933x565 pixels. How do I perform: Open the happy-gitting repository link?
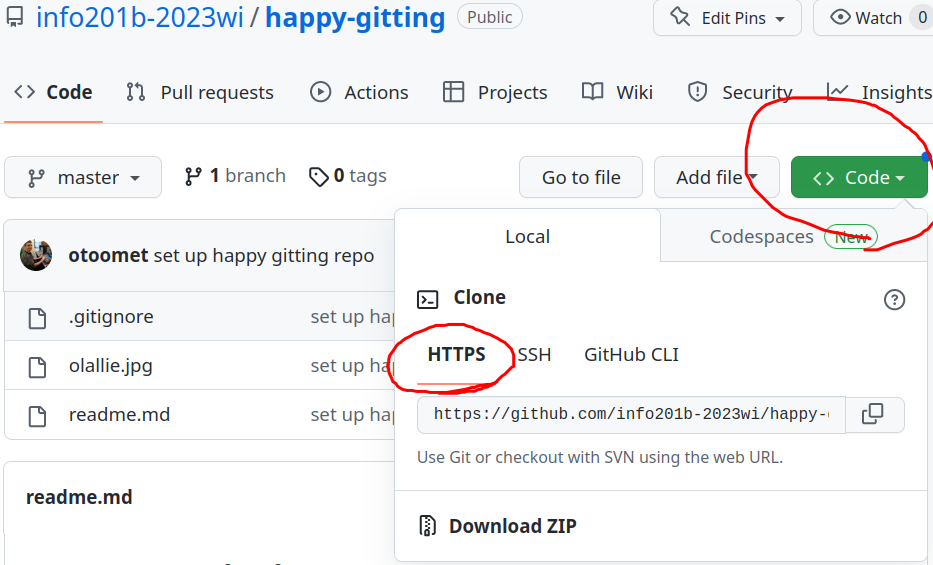coord(355,18)
